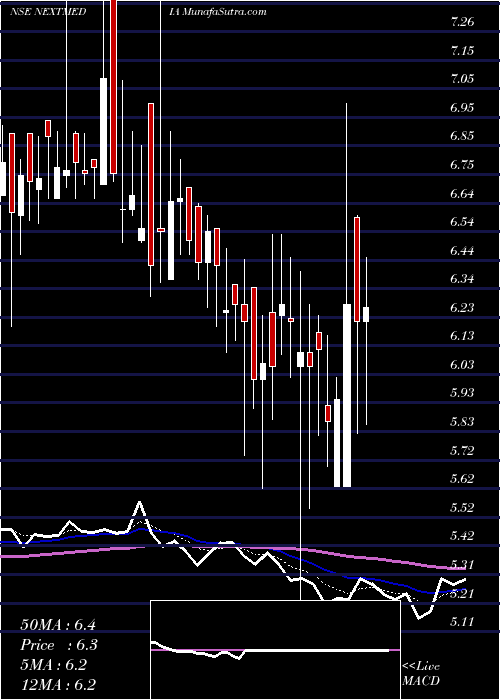The image size is (500, 700).
Task: Click the MunafaSutra.com watermark text
Action: pos(225,12)
